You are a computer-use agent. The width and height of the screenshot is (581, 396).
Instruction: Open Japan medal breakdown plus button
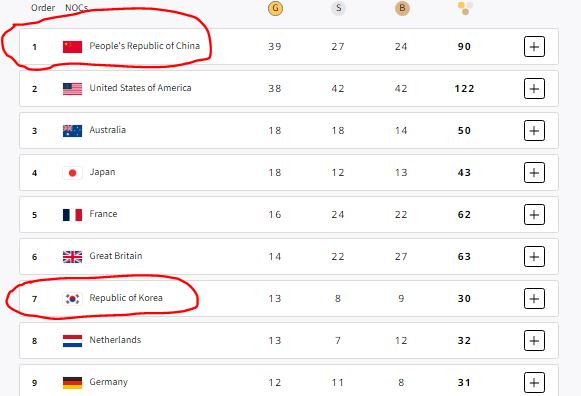coord(534,173)
